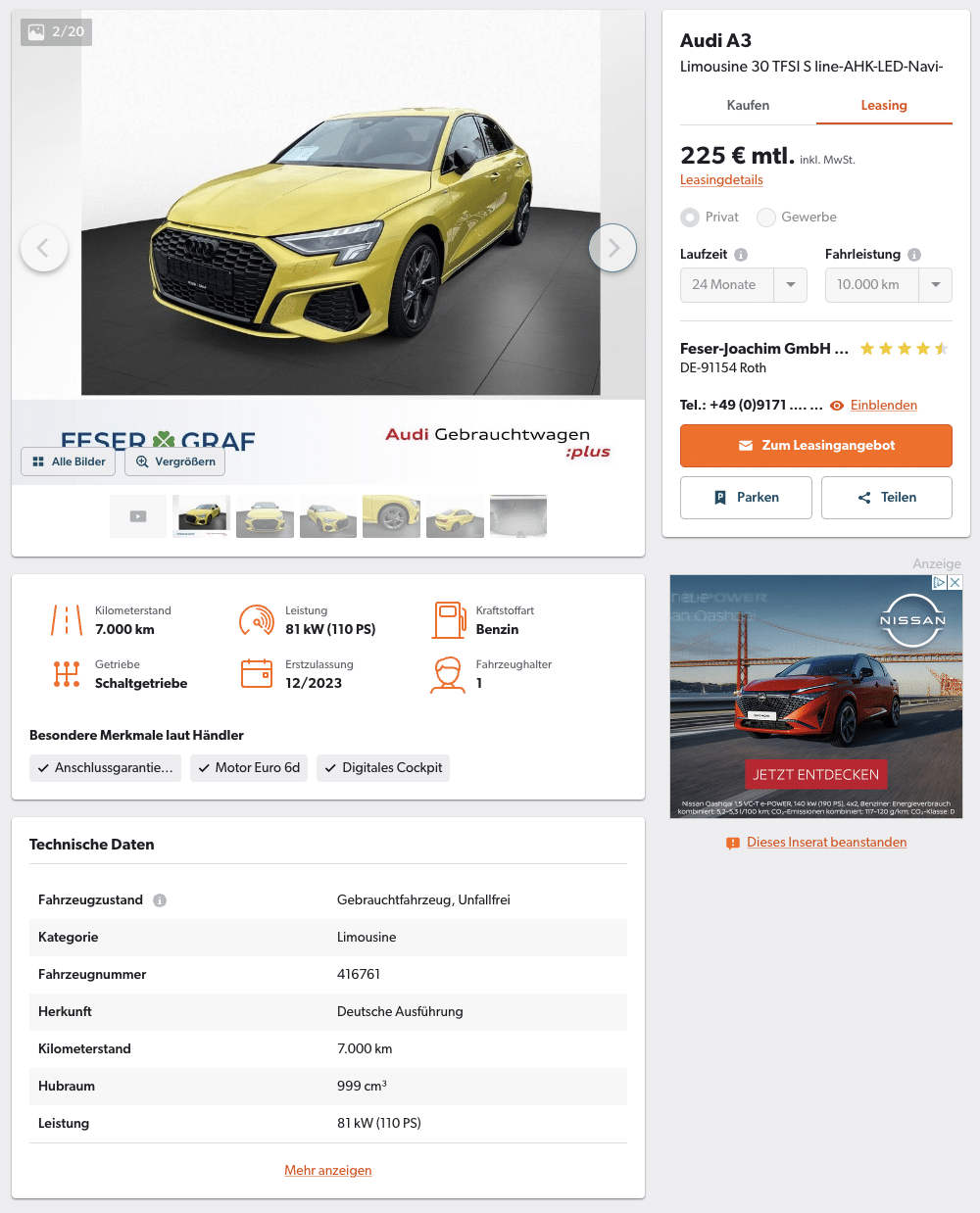Select the Gewerbe radio option
The width and height of the screenshot is (980, 1213).
pos(766,218)
